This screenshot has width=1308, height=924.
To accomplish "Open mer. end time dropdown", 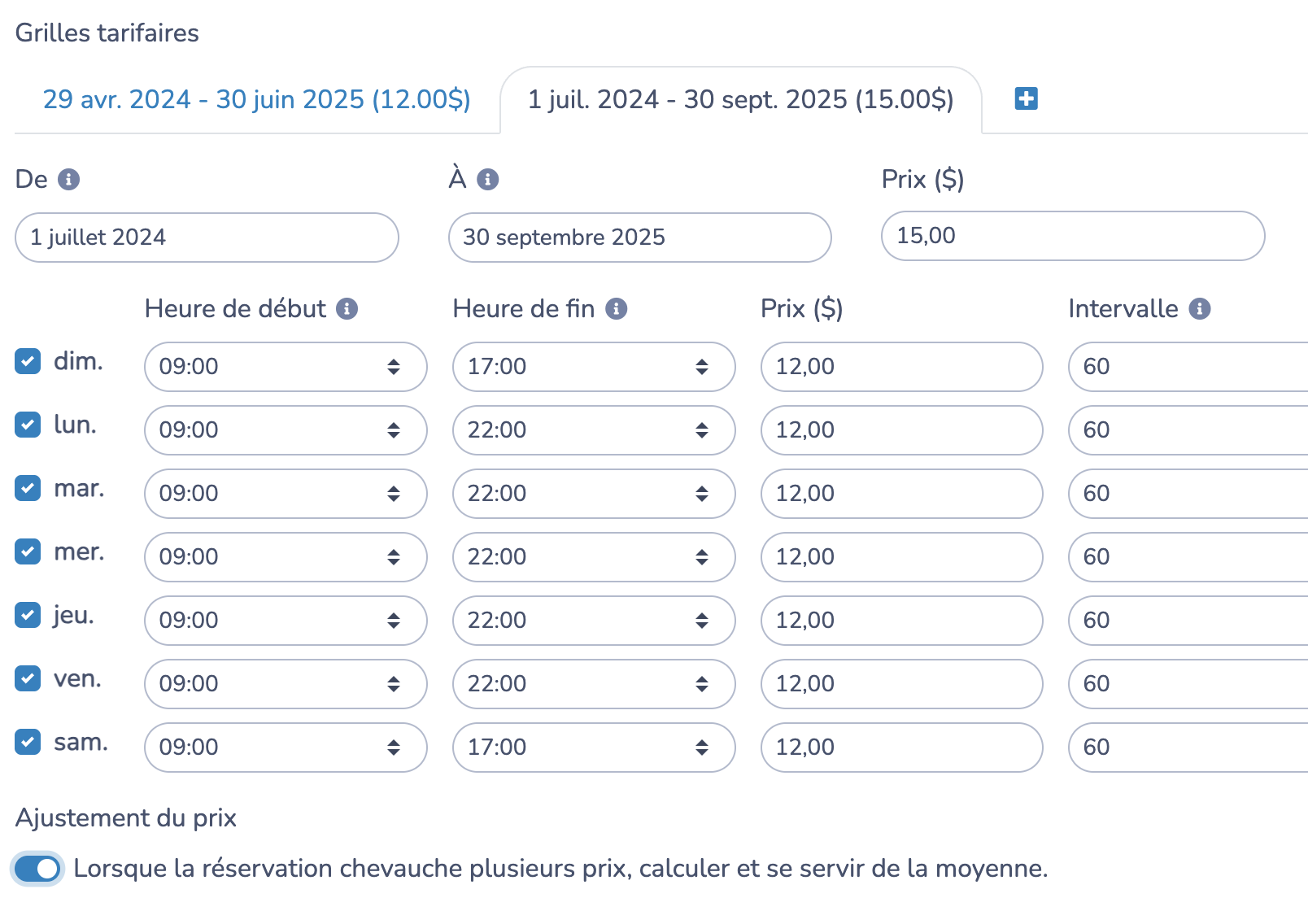I will pyautogui.click(x=594, y=557).
